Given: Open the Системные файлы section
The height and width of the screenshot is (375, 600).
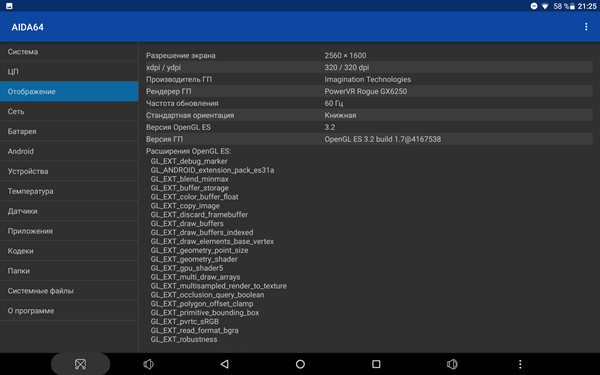Looking at the screenshot, I should [69, 291].
